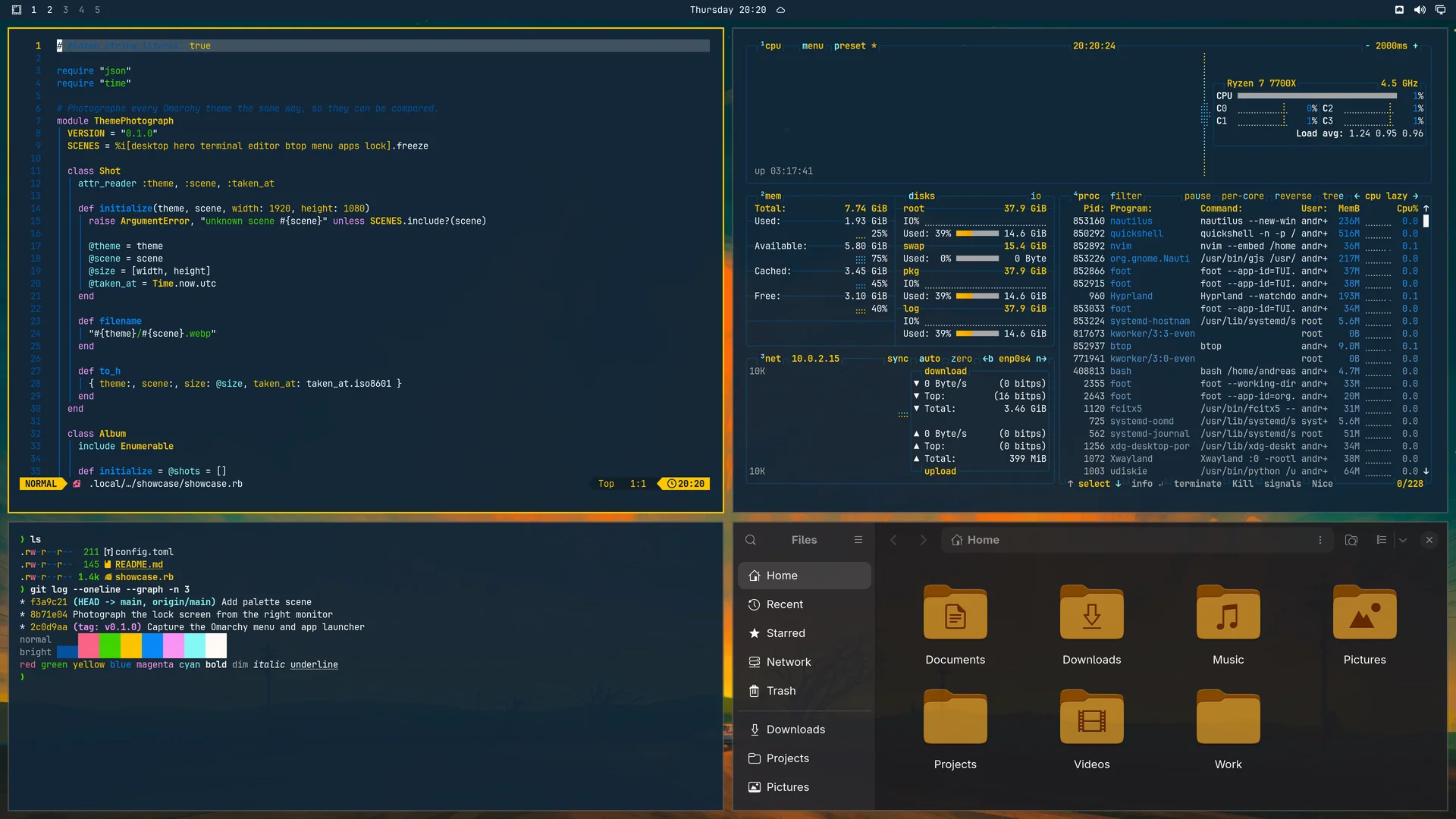Screen dimensions: 1456x819
Task: Pause the btop process list
Action: coord(1197,196)
